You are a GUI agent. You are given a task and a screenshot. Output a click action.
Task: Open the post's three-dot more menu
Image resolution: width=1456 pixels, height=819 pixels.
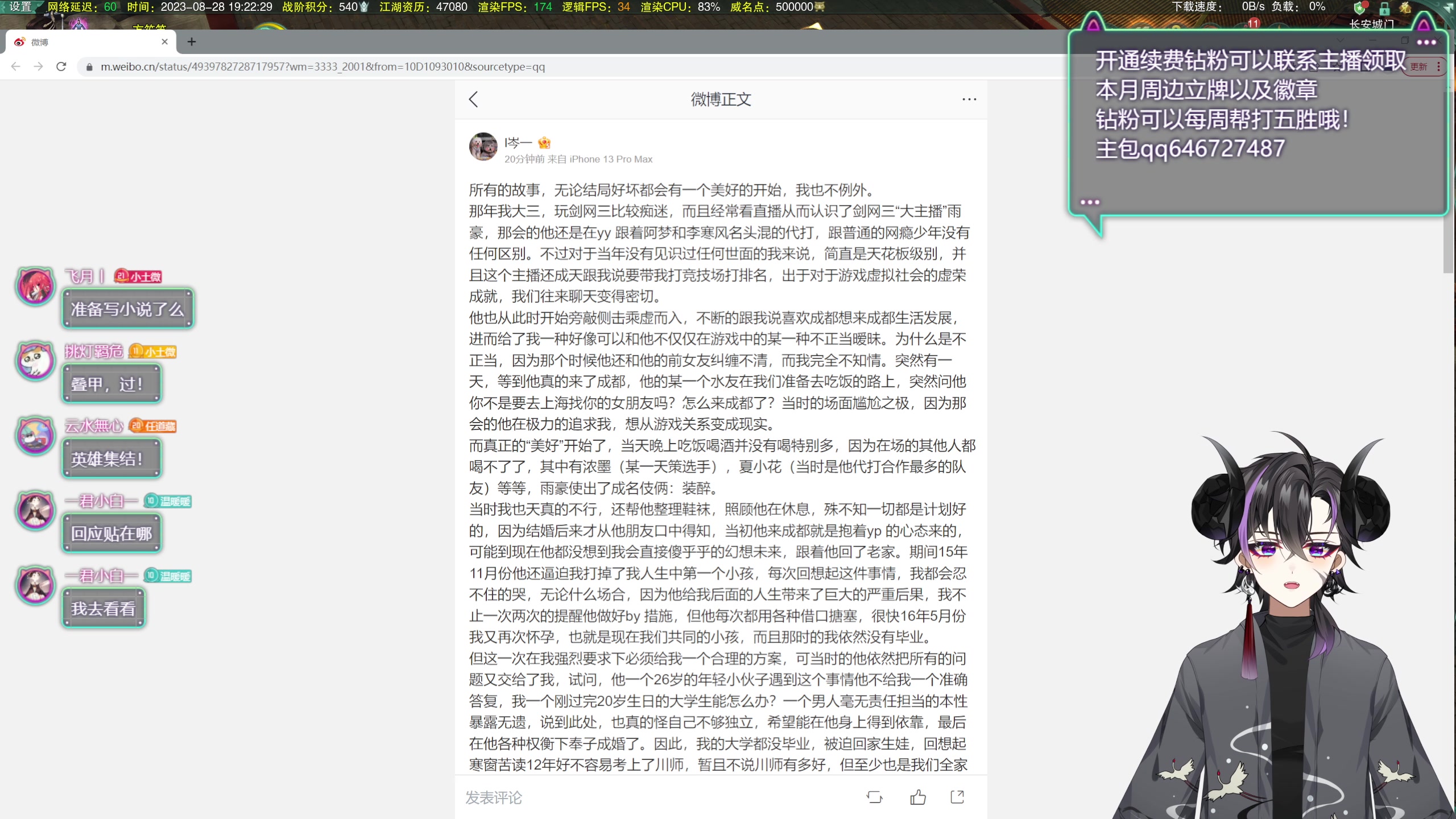coord(969,100)
